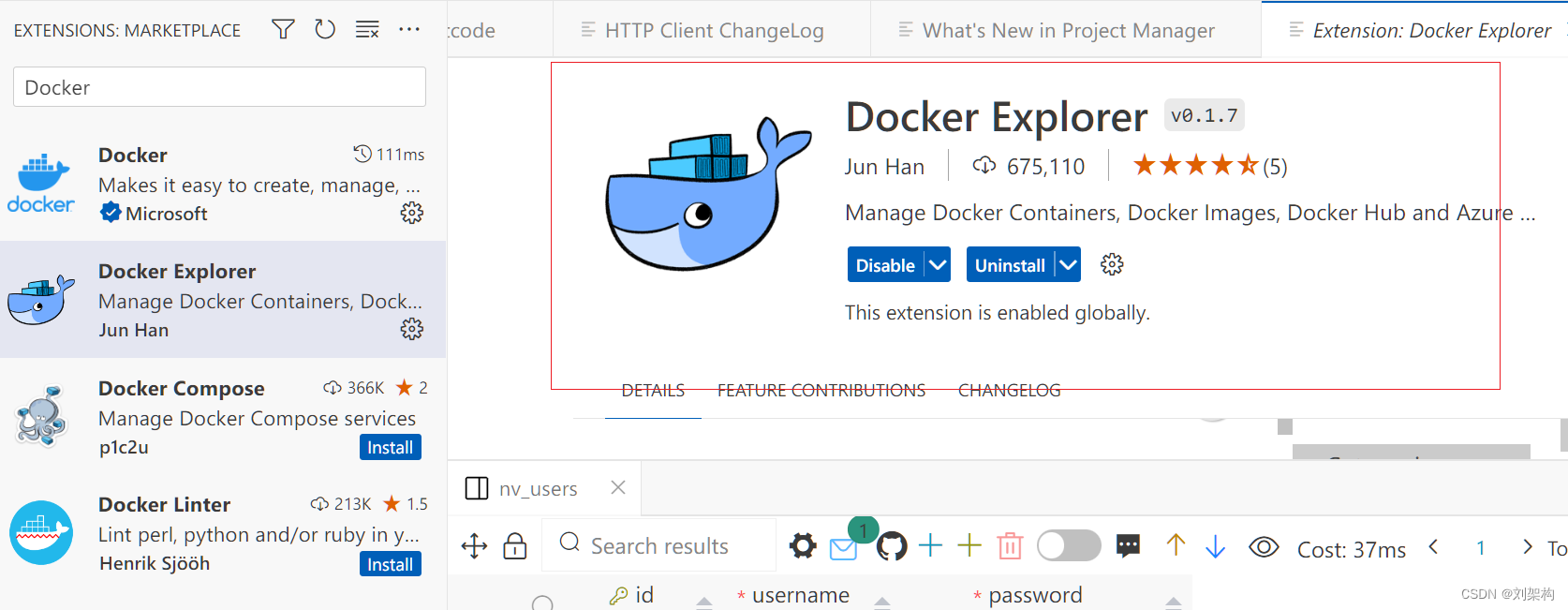The width and height of the screenshot is (1568, 610).
Task: Open the FEATURE CONTRIBUTIONS tab
Action: coord(821,391)
